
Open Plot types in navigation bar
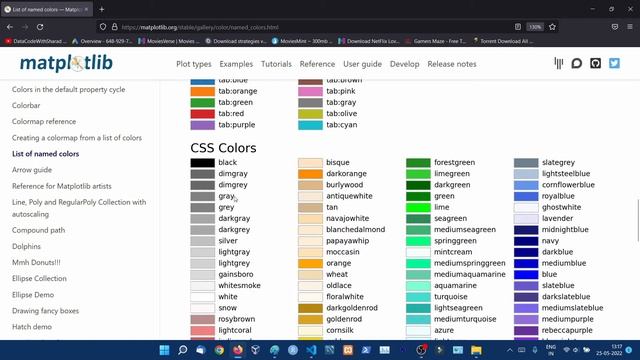(194, 64)
